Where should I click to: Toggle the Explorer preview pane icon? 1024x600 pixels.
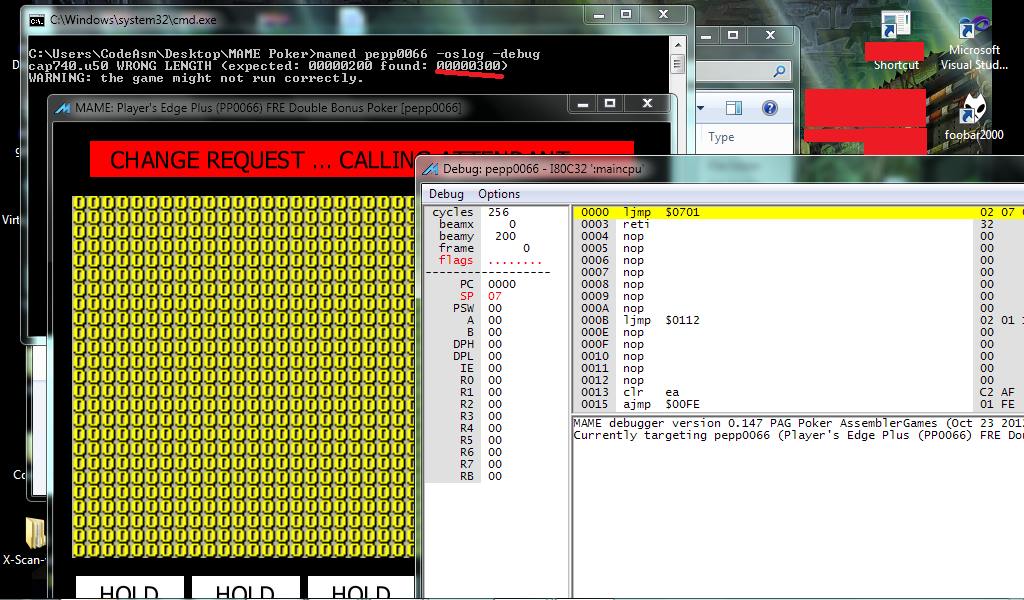click(734, 108)
